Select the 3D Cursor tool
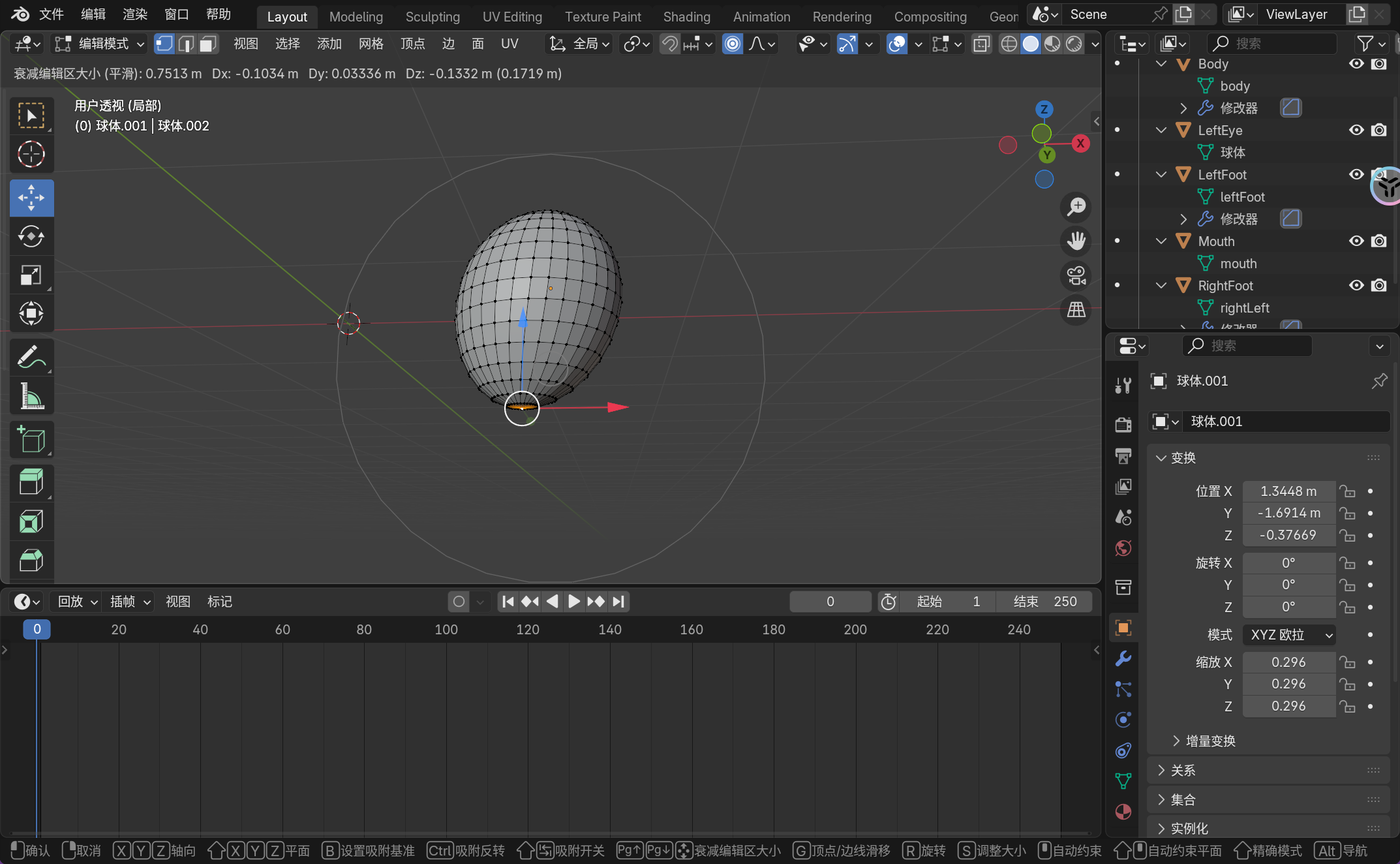 click(x=31, y=155)
